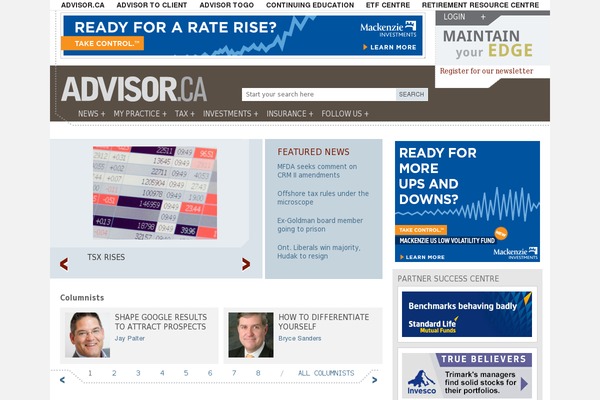Go to columnists page 5
The image size is (600, 400).
(186, 373)
